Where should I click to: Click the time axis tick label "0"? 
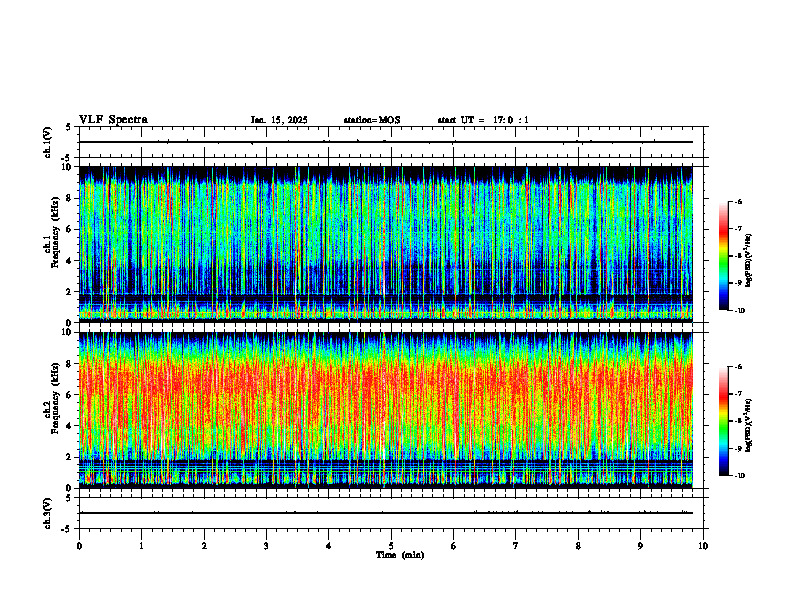coord(79,546)
